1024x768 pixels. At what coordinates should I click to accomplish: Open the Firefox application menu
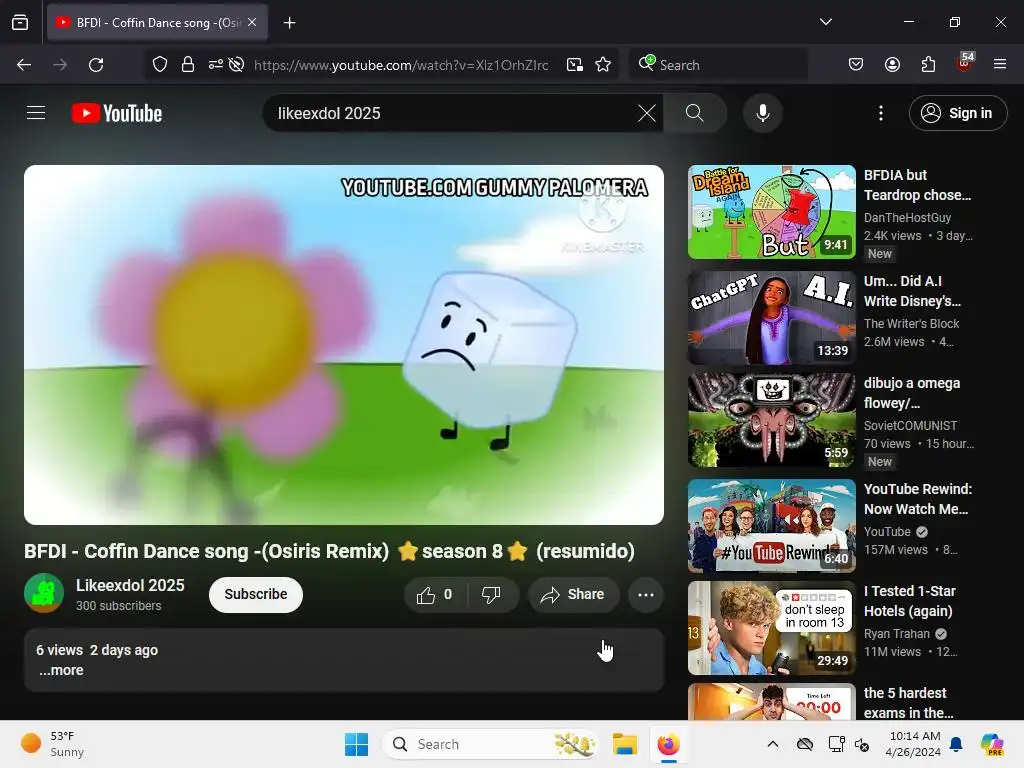point(1000,65)
